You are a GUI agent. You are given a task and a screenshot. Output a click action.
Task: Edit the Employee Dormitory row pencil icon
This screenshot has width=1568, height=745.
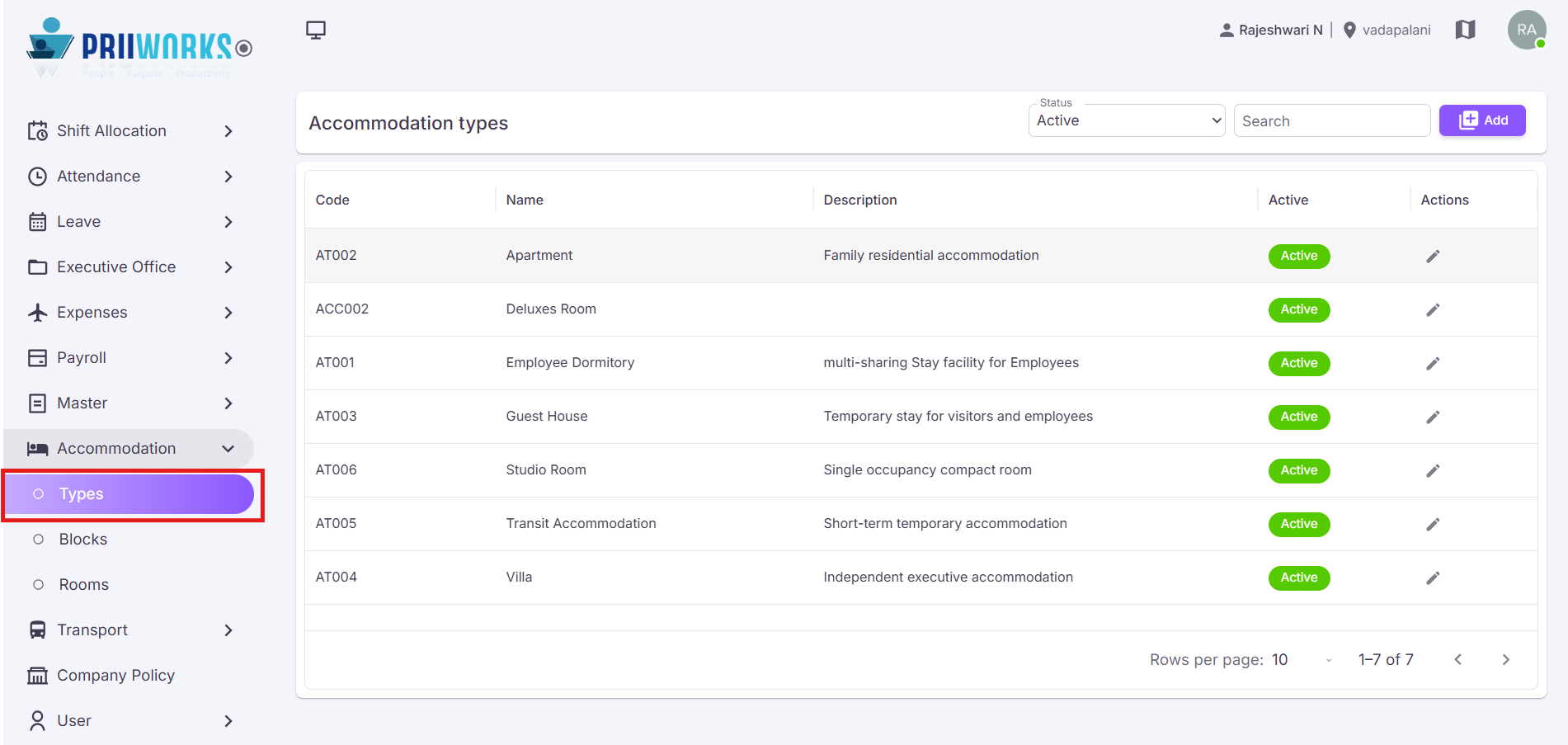click(x=1433, y=364)
